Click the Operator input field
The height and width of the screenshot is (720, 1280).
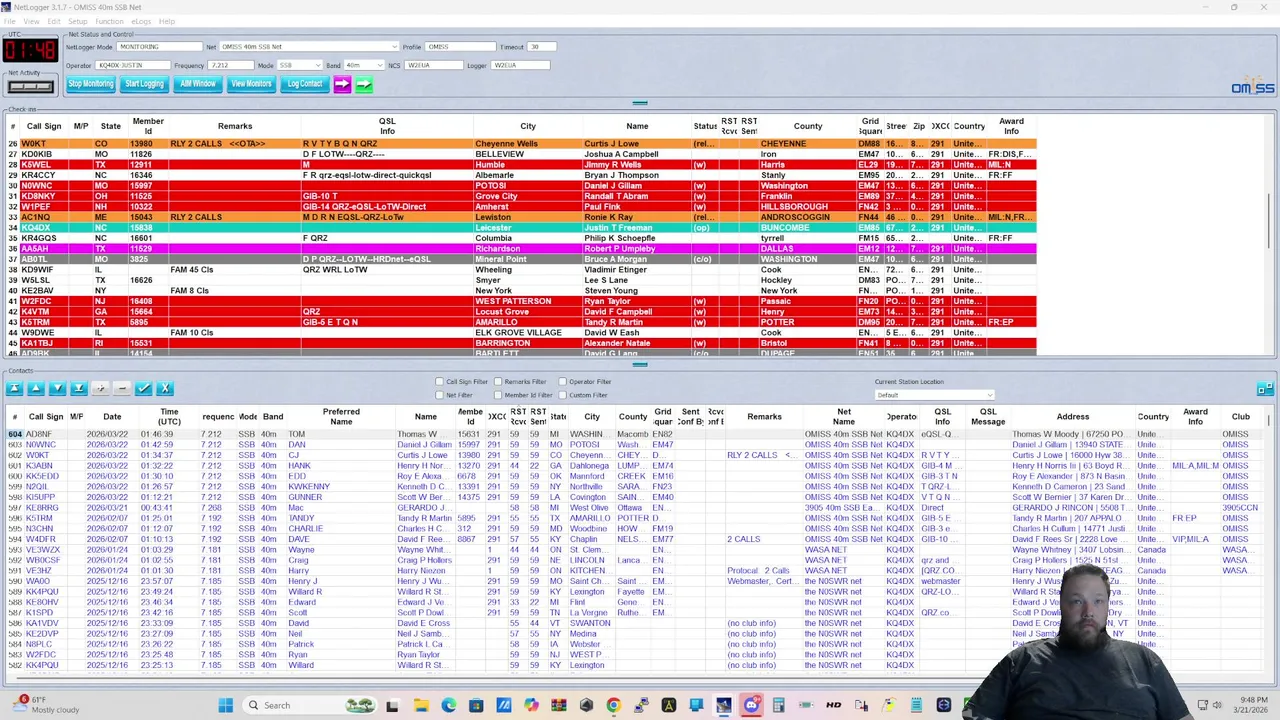pos(133,65)
